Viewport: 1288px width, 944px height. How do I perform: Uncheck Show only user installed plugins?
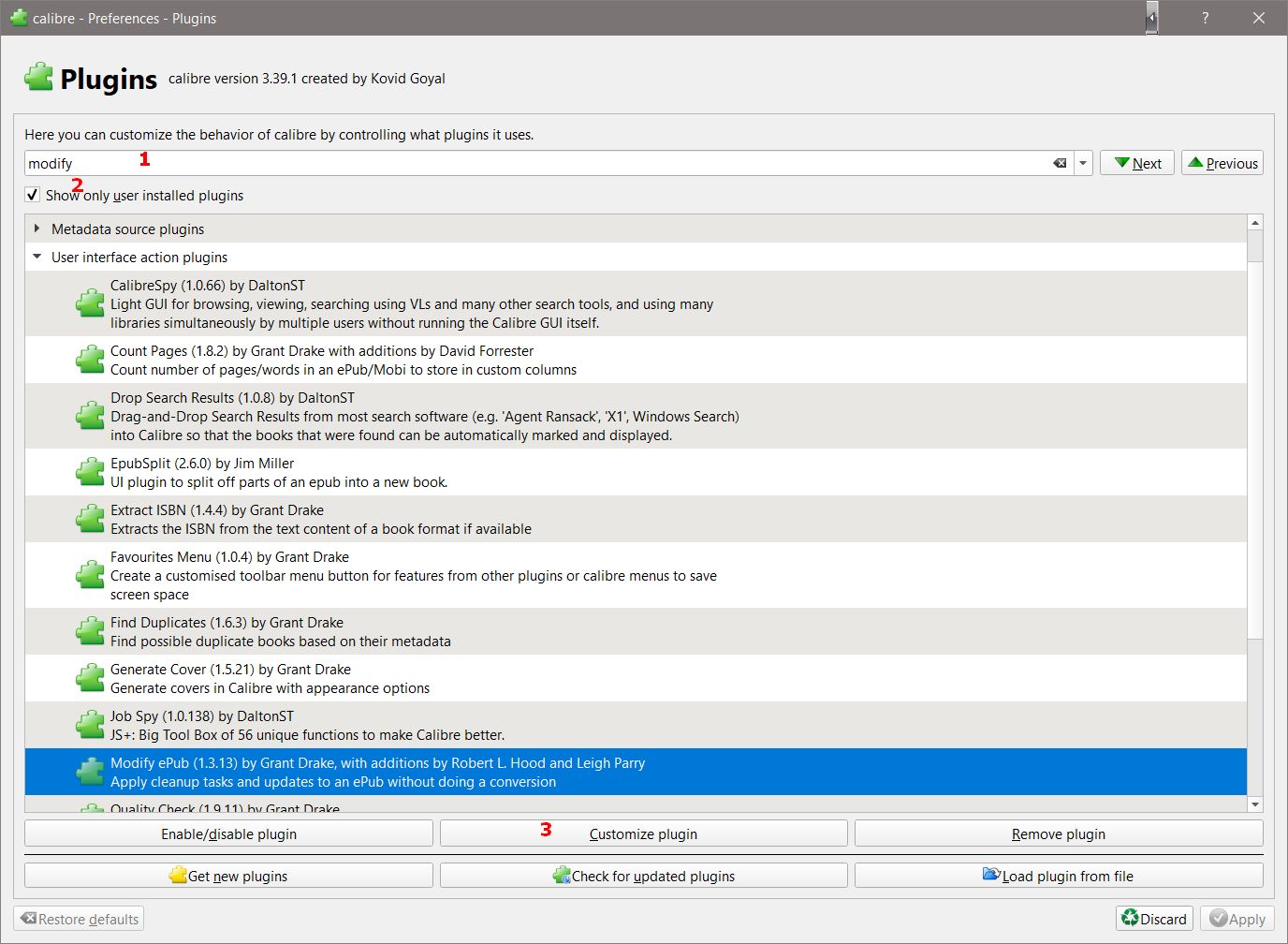[x=33, y=195]
